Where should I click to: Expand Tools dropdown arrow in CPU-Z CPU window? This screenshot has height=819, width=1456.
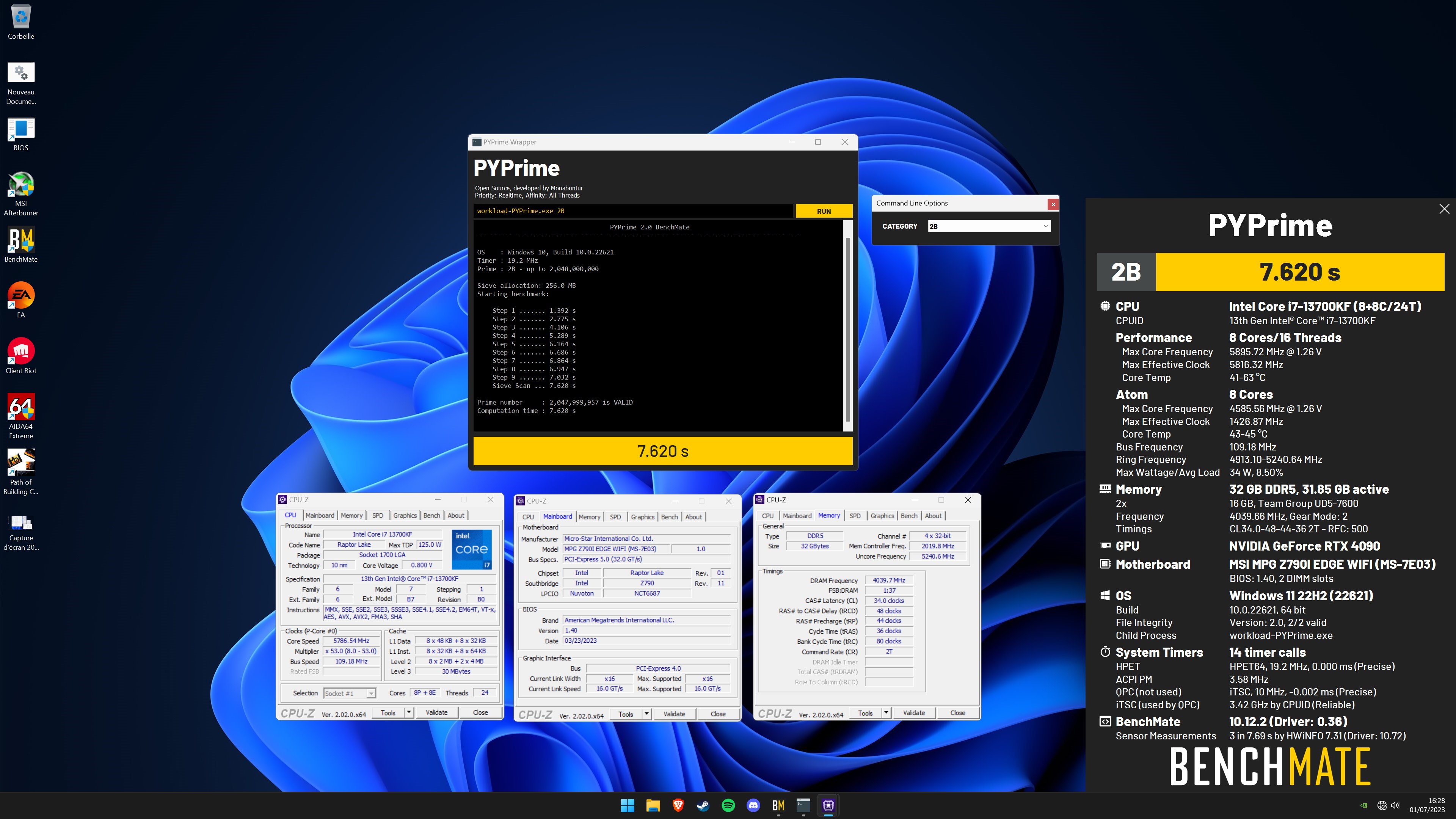(409, 712)
